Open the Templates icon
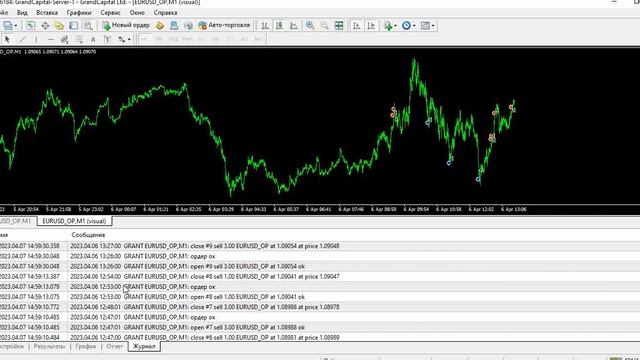Viewport: 640px width, 360px height. click(x=425, y=25)
